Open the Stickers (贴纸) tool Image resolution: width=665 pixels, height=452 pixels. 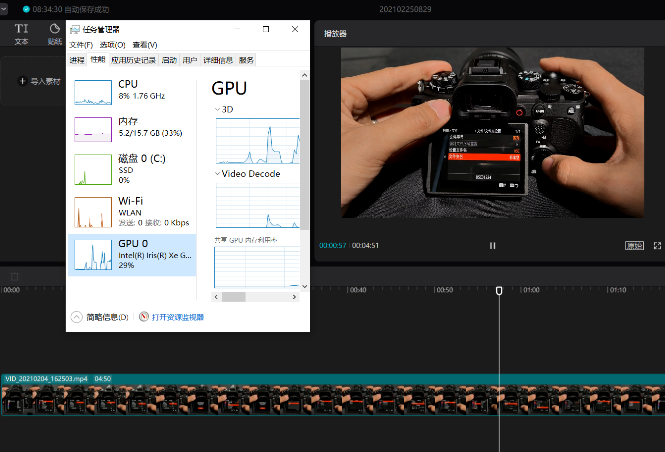point(54,33)
